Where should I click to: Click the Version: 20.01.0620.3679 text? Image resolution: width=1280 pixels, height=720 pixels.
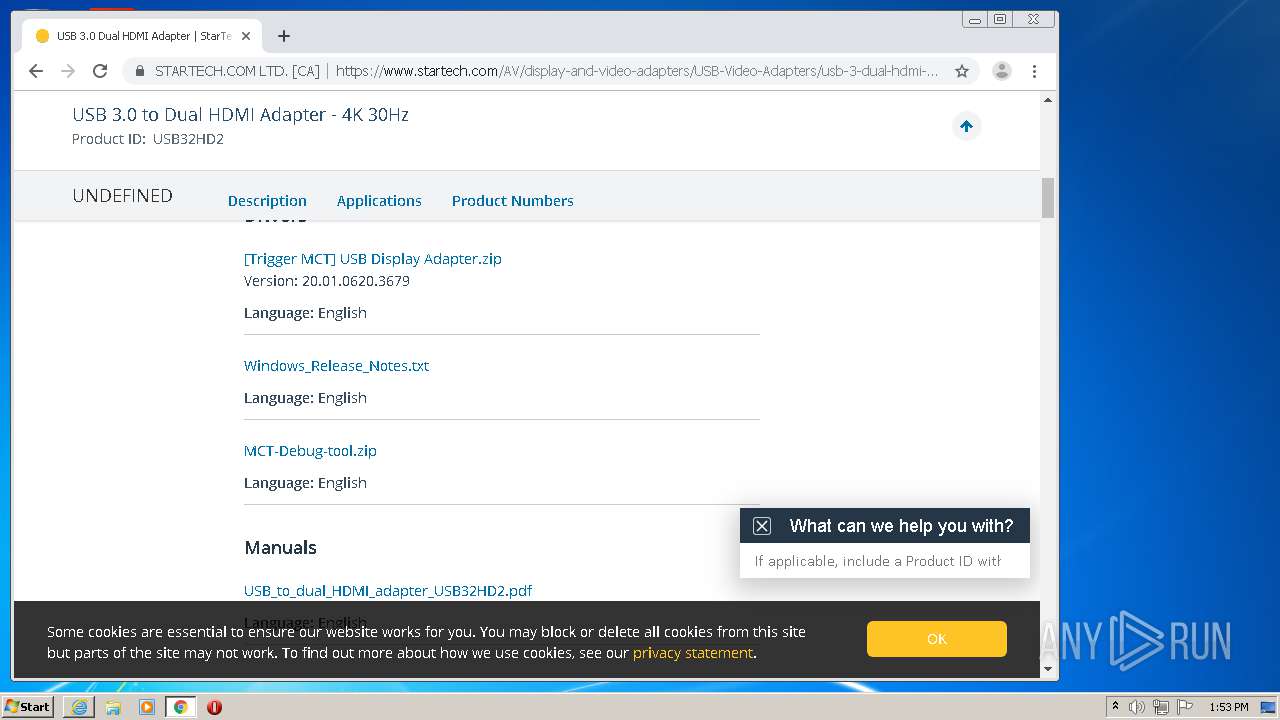[327, 281]
